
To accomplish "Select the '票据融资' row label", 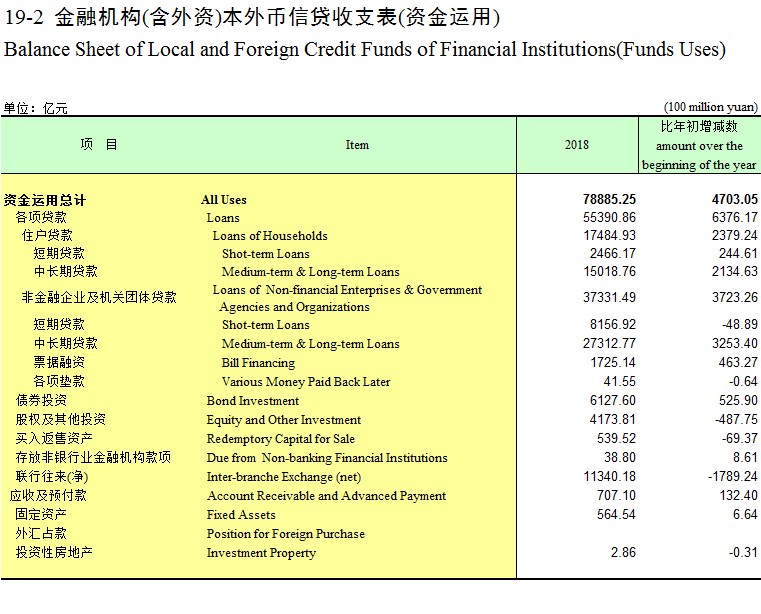I will tap(59, 362).
